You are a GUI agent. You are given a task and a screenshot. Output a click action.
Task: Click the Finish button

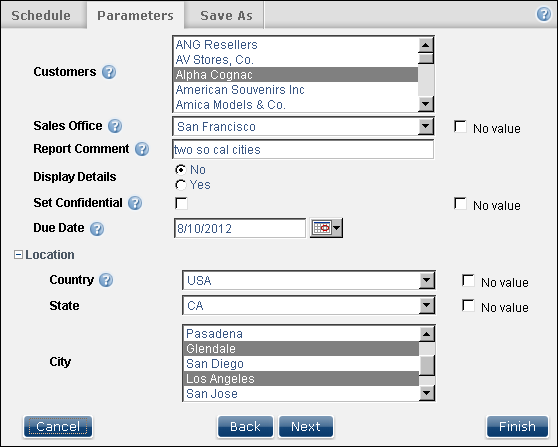click(517, 426)
